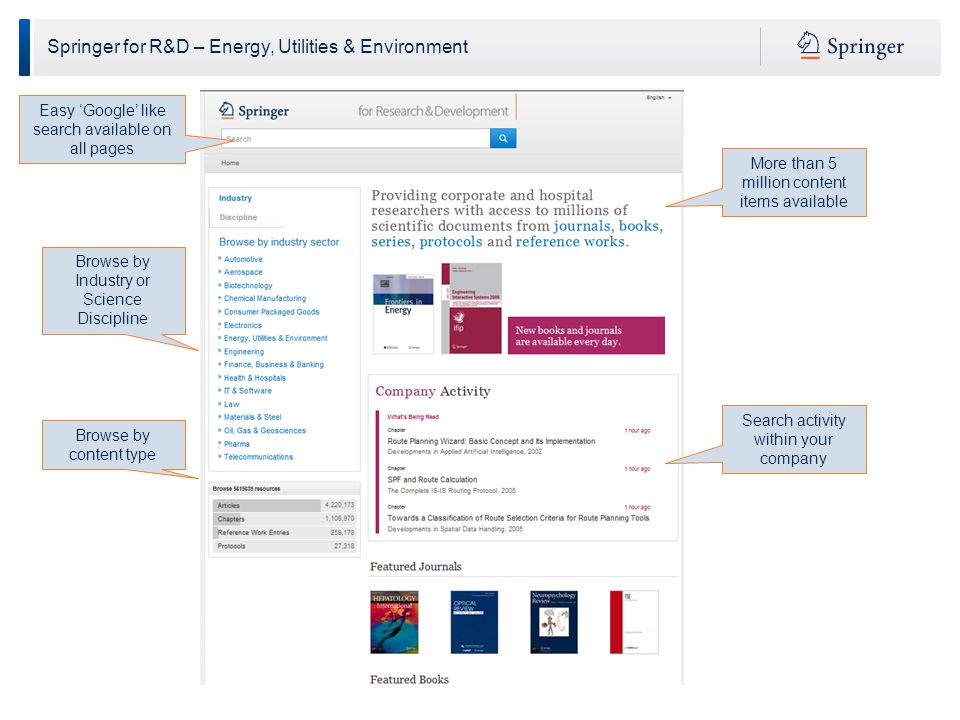Open the Pharma sector link
The height and width of the screenshot is (720, 960).
click(x=236, y=444)
